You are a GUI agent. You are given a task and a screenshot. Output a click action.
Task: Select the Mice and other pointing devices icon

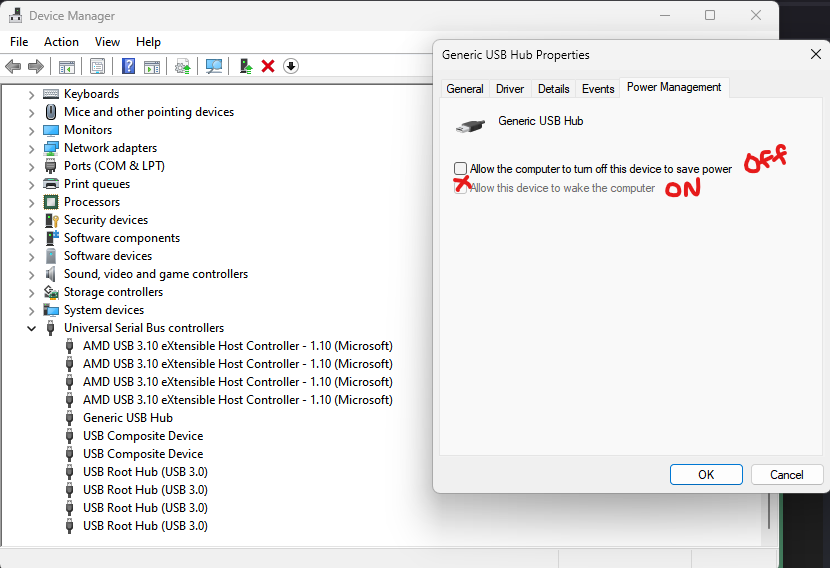51,112
